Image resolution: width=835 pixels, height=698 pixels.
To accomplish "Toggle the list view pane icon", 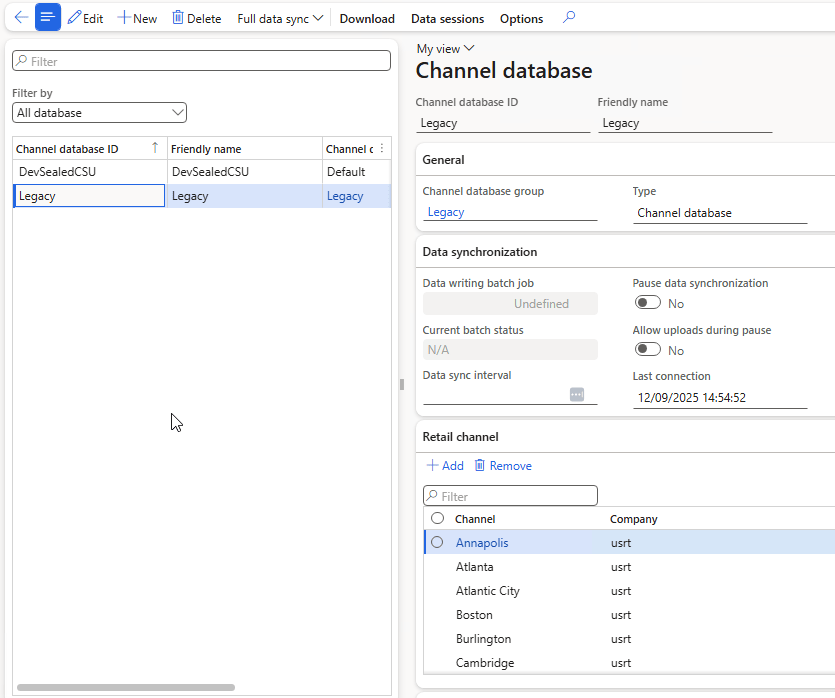I will (x=48, y=18).
